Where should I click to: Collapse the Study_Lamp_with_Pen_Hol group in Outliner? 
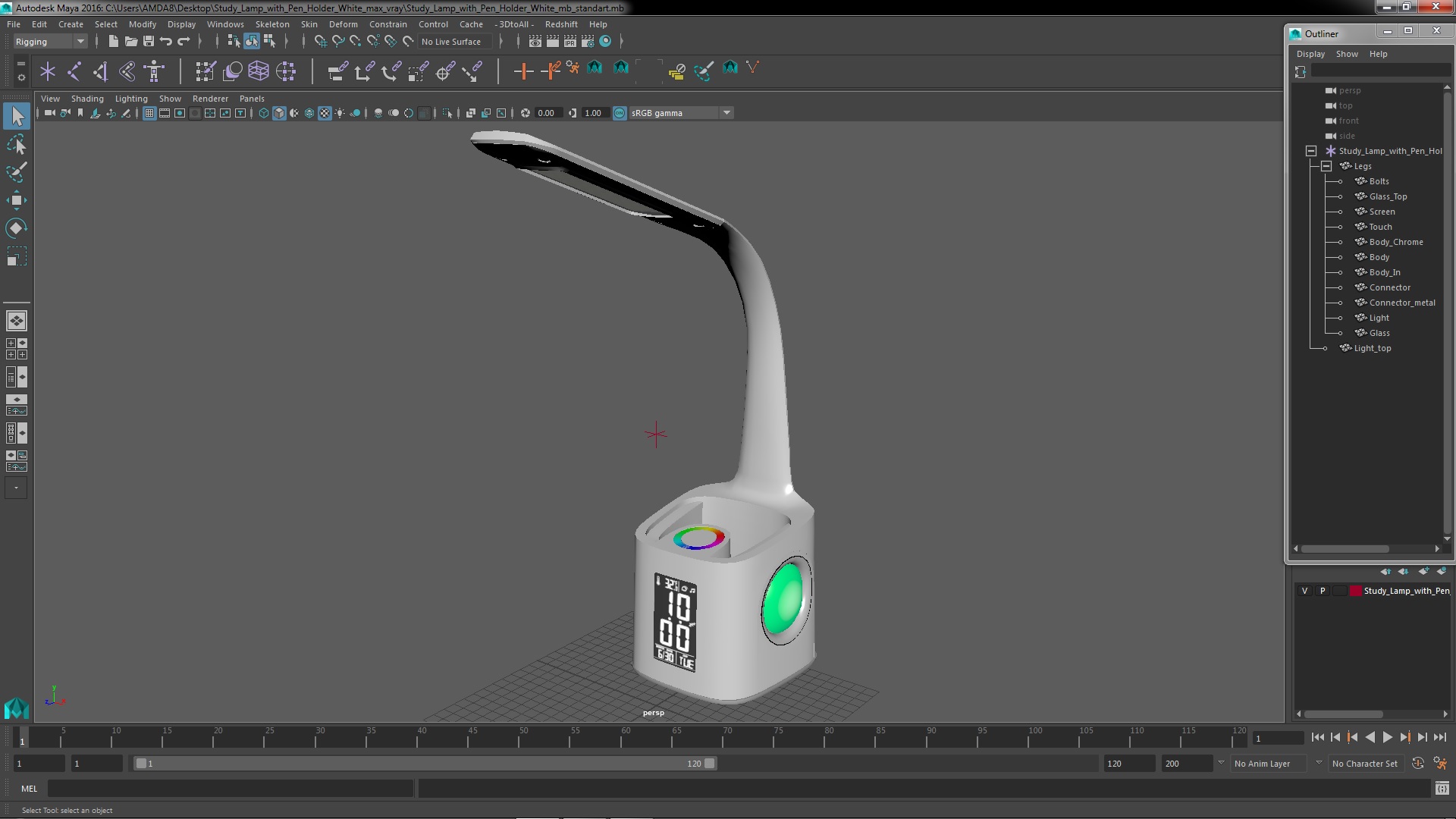coord(1310,151)
